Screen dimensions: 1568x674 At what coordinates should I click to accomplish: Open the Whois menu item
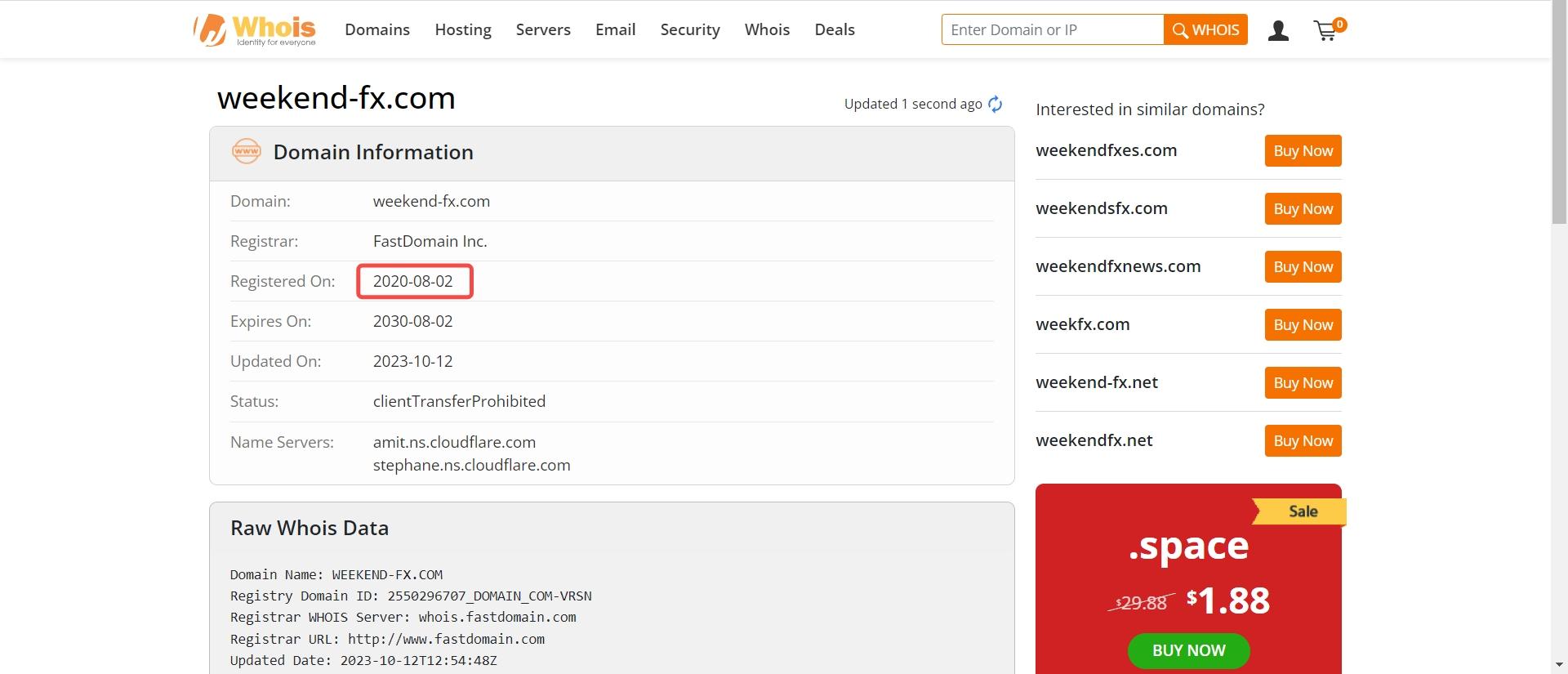coord(767,29)
